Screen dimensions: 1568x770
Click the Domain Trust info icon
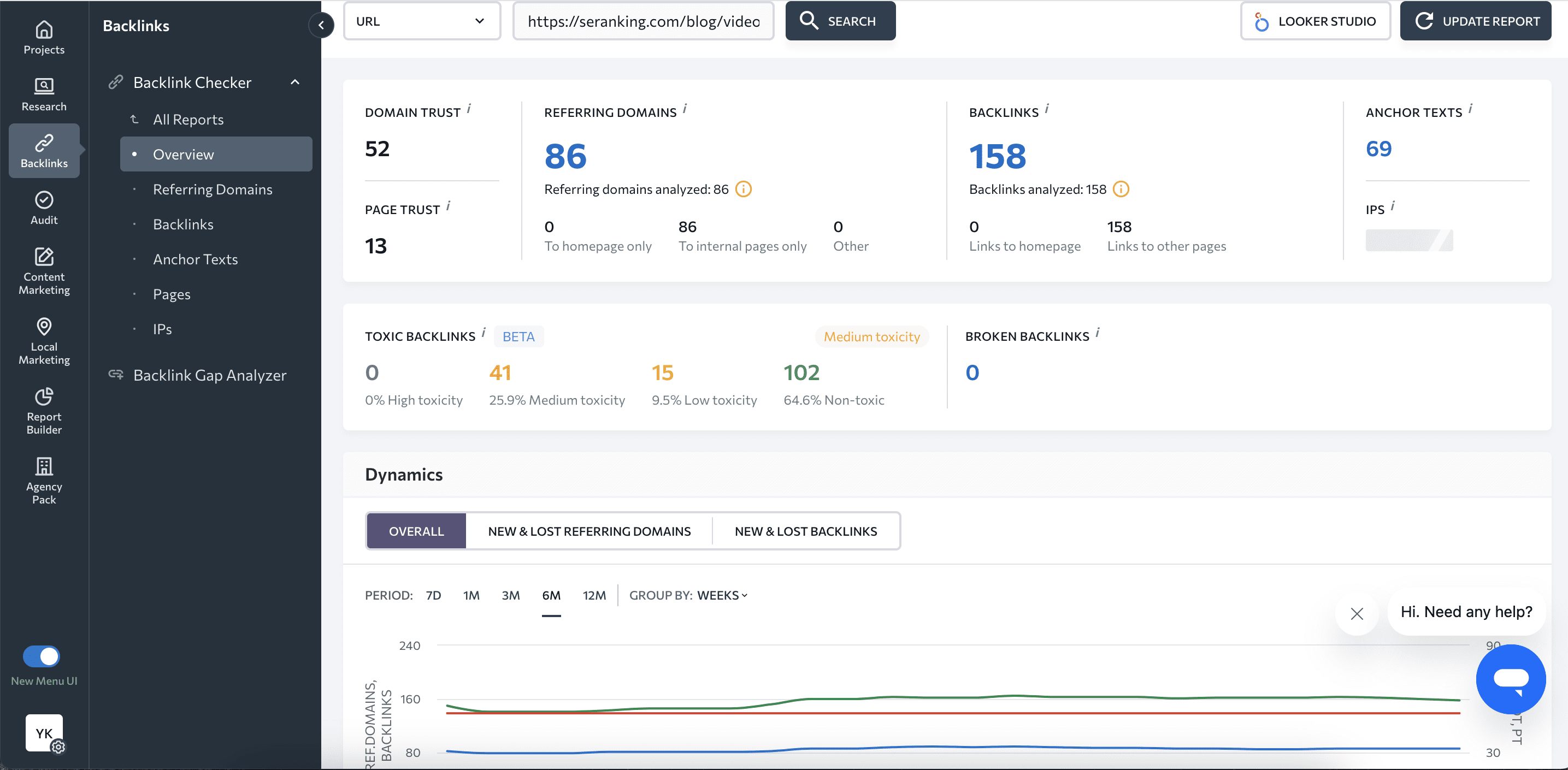coord(469,109)
